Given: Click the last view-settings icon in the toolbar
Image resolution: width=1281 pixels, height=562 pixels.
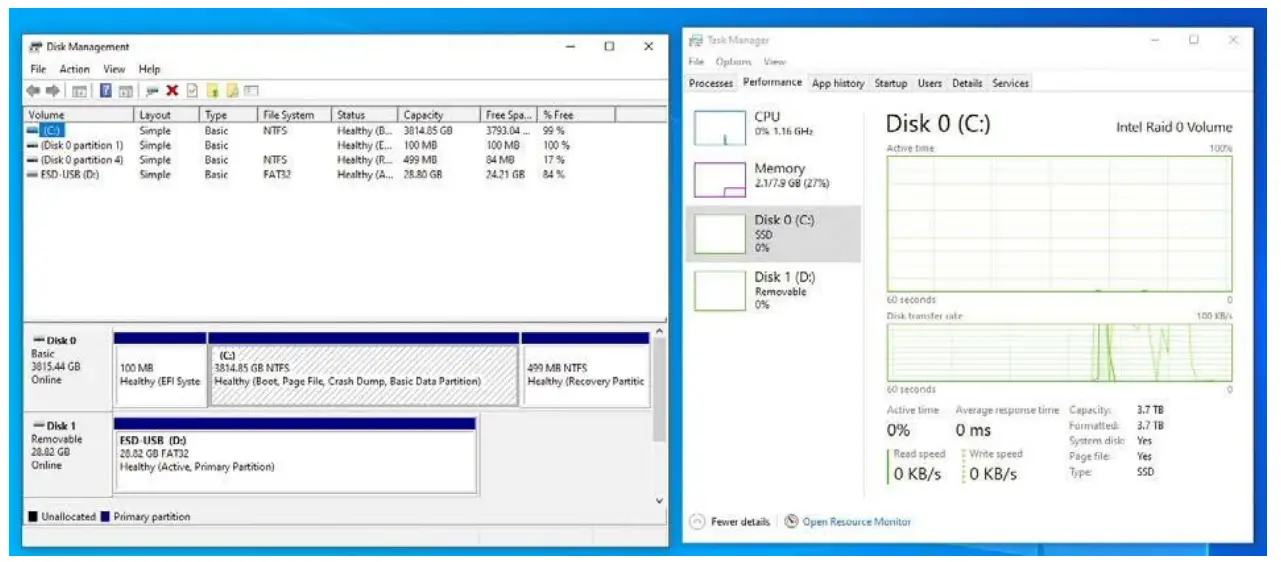Looking at the screenshot, I should pos(252,91).
